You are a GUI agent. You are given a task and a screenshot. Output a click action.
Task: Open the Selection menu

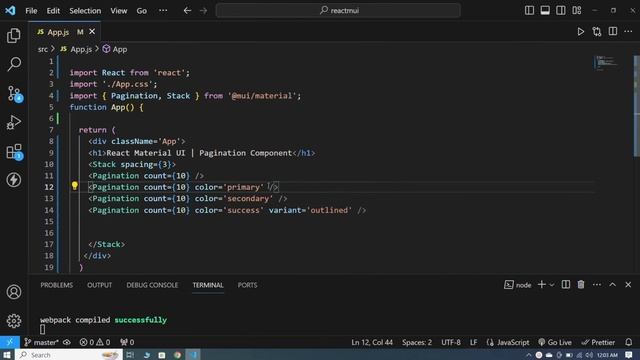click(x=85, y=11)
